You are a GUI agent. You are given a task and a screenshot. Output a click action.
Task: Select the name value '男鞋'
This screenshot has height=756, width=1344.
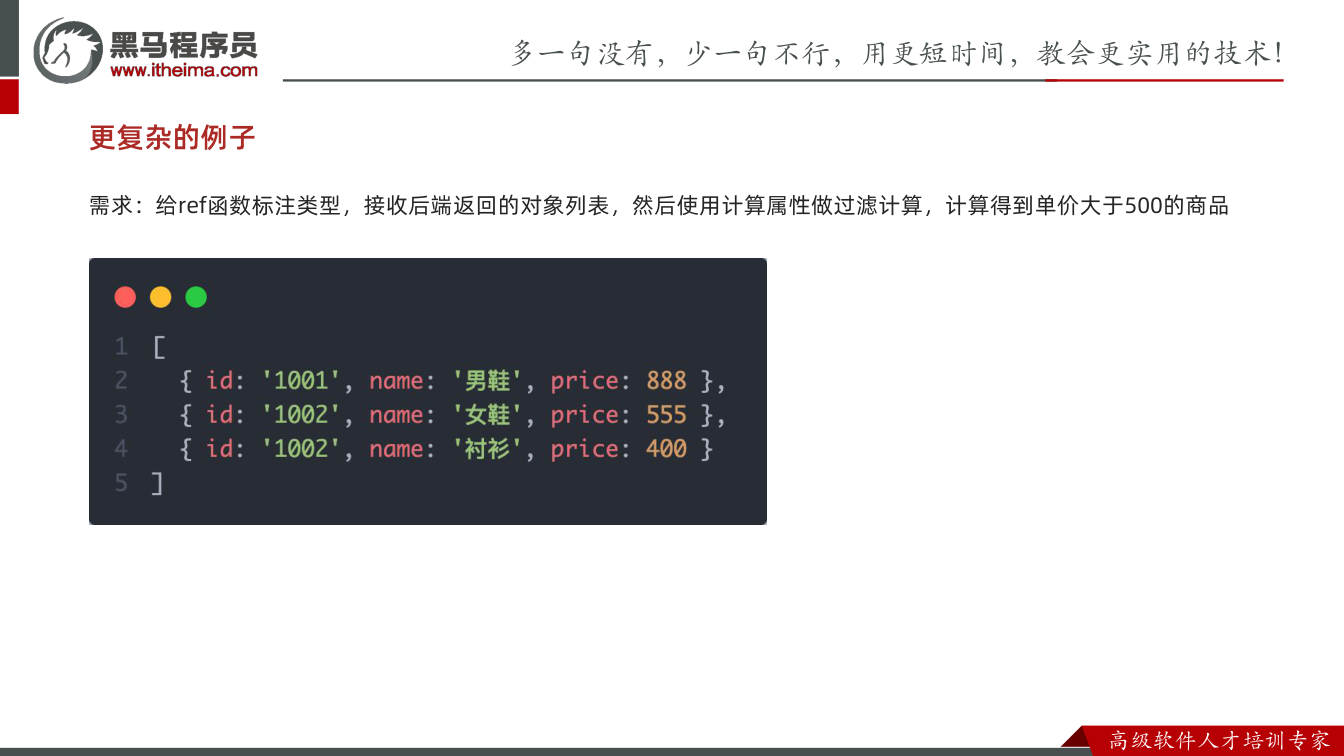pyautogui.click(x=487, y=381)
